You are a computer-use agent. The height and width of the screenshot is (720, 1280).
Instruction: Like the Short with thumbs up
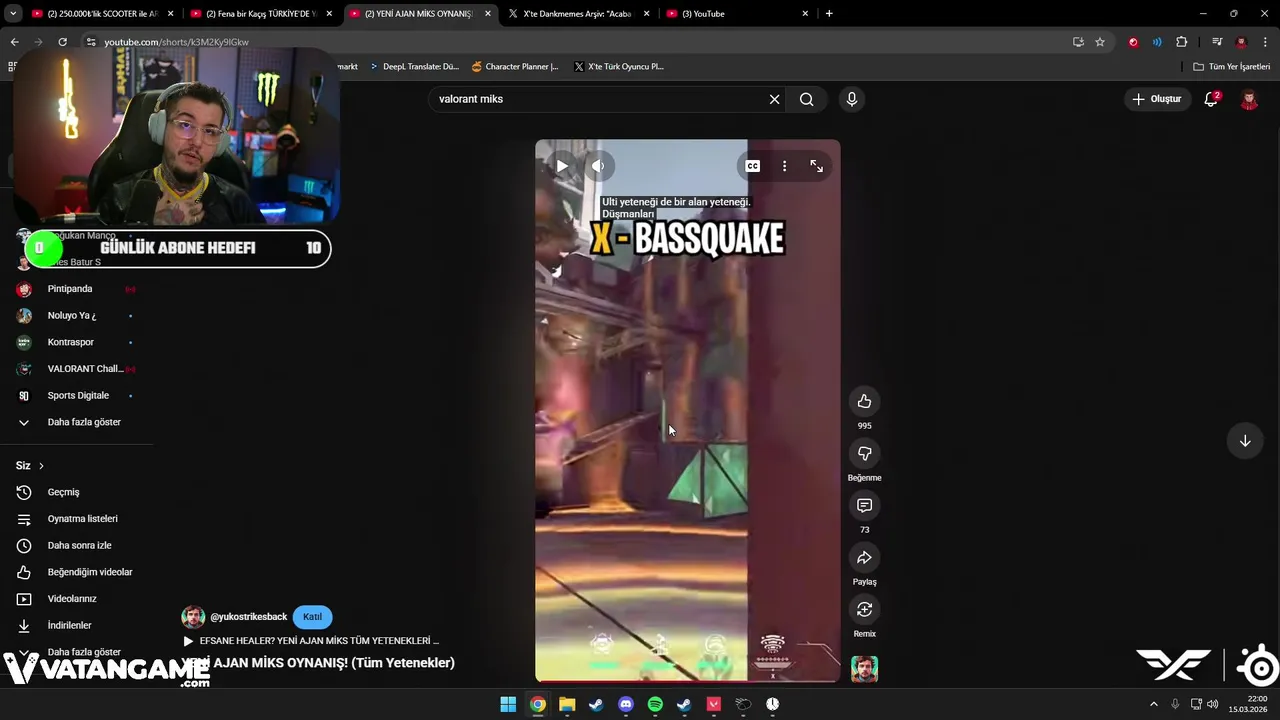click(865, 401)
